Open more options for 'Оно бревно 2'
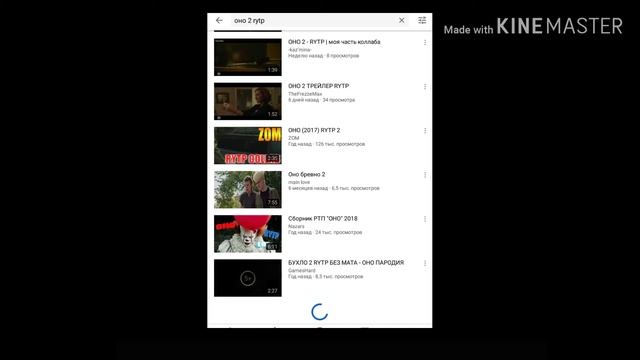The height and width of the screenshot is (360, 640). (x=425, y=175)
